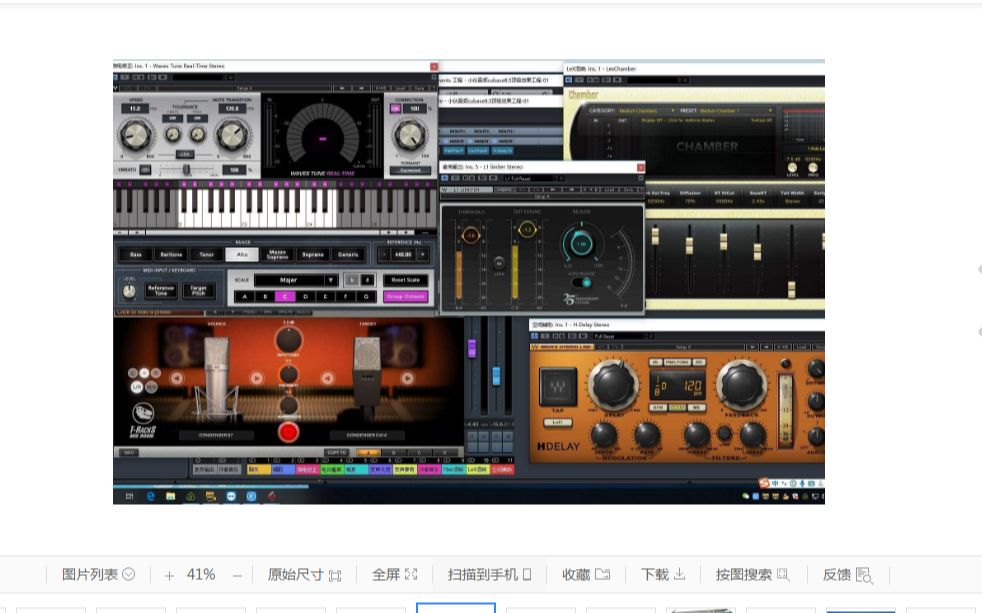Screen dimensions: 982x613
Task: Select the Alto voice range in Waves Tune
Action: pyautogui.click(x=242, y=253)
